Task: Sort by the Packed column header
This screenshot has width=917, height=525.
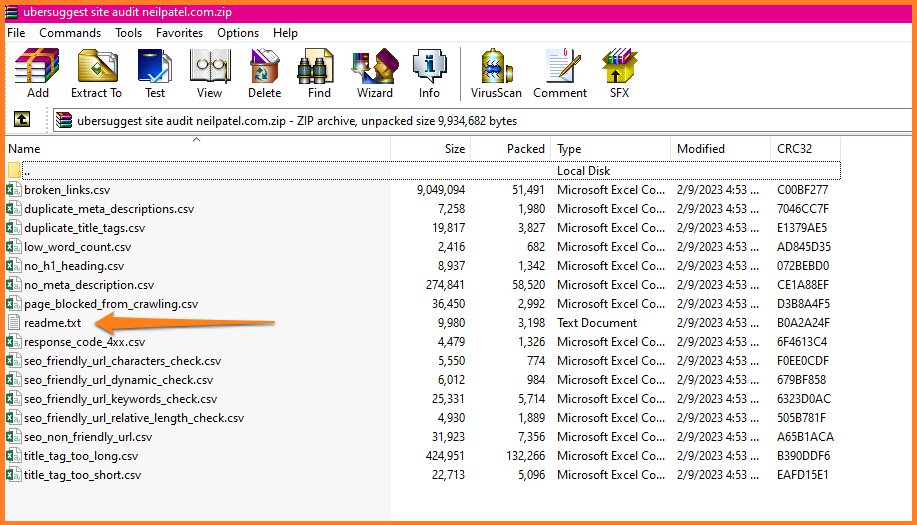Action: point(525,149)
